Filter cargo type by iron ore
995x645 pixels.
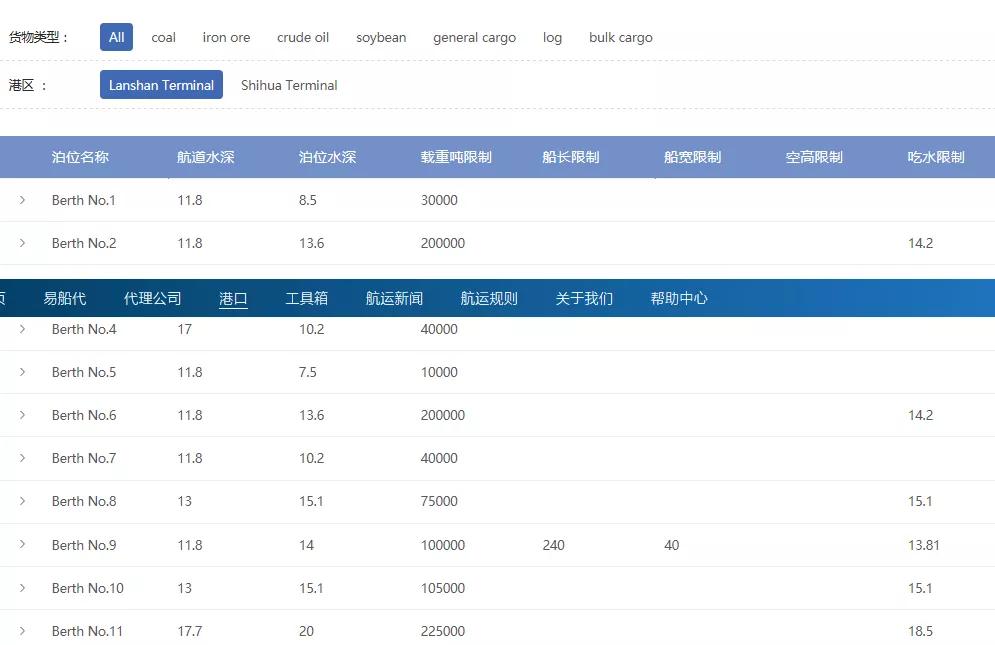tap(226, 37)
